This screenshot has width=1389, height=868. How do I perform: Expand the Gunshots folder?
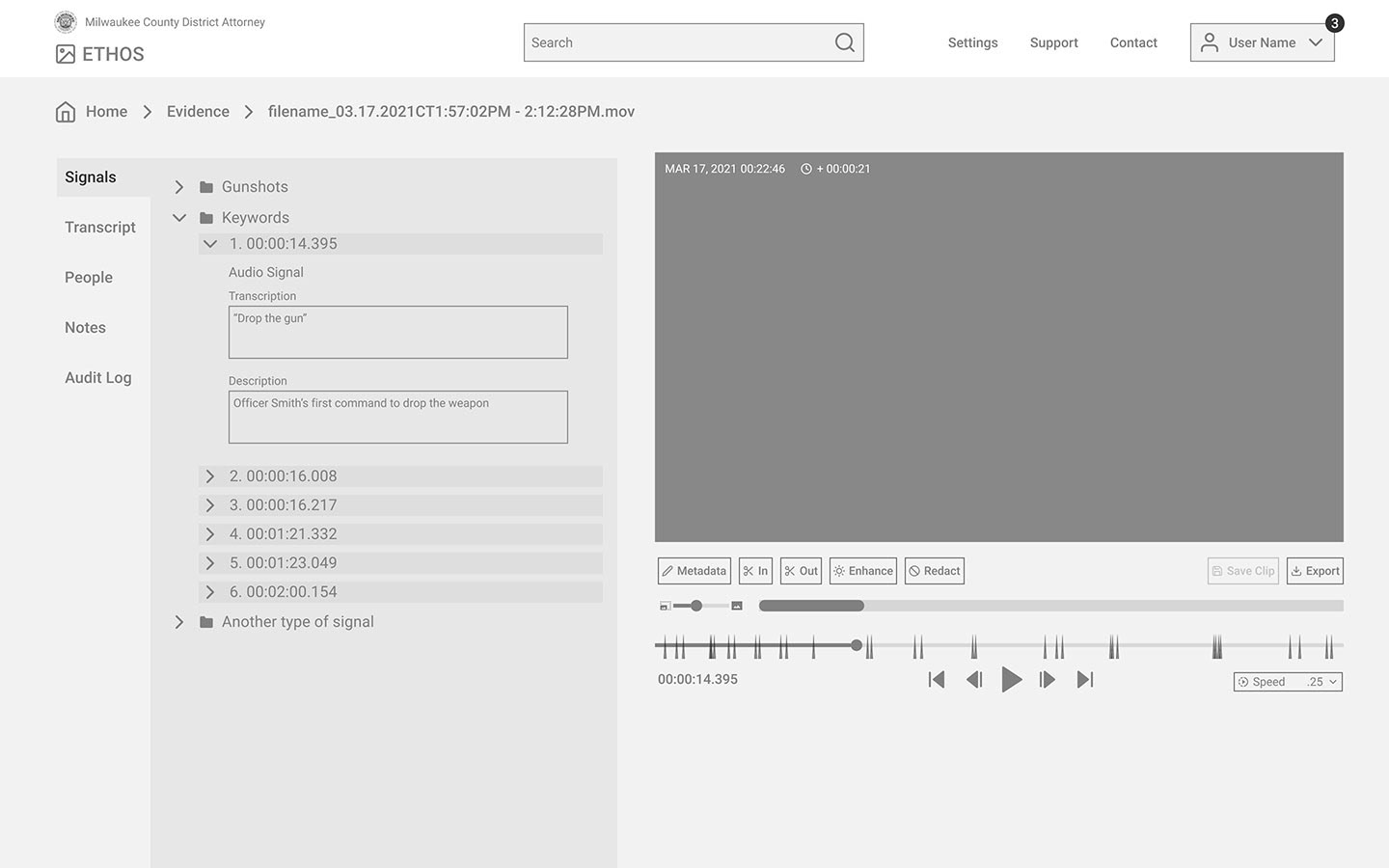(x=179, y=187)
